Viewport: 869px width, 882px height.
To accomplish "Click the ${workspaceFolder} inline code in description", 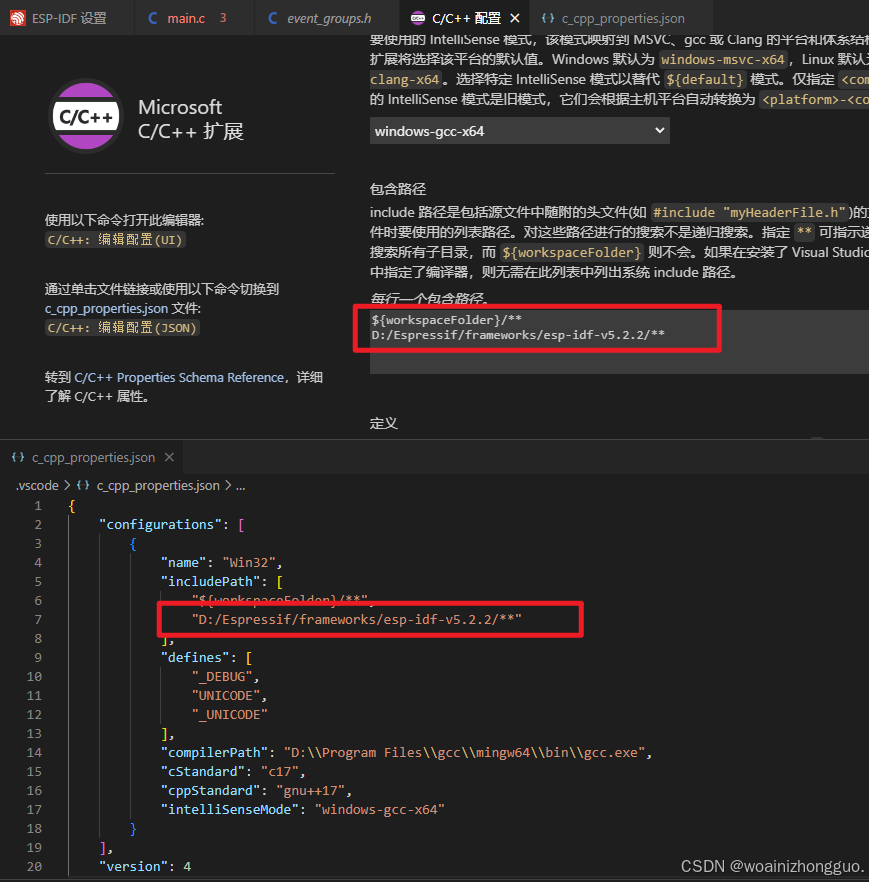I will pos(571,252).
